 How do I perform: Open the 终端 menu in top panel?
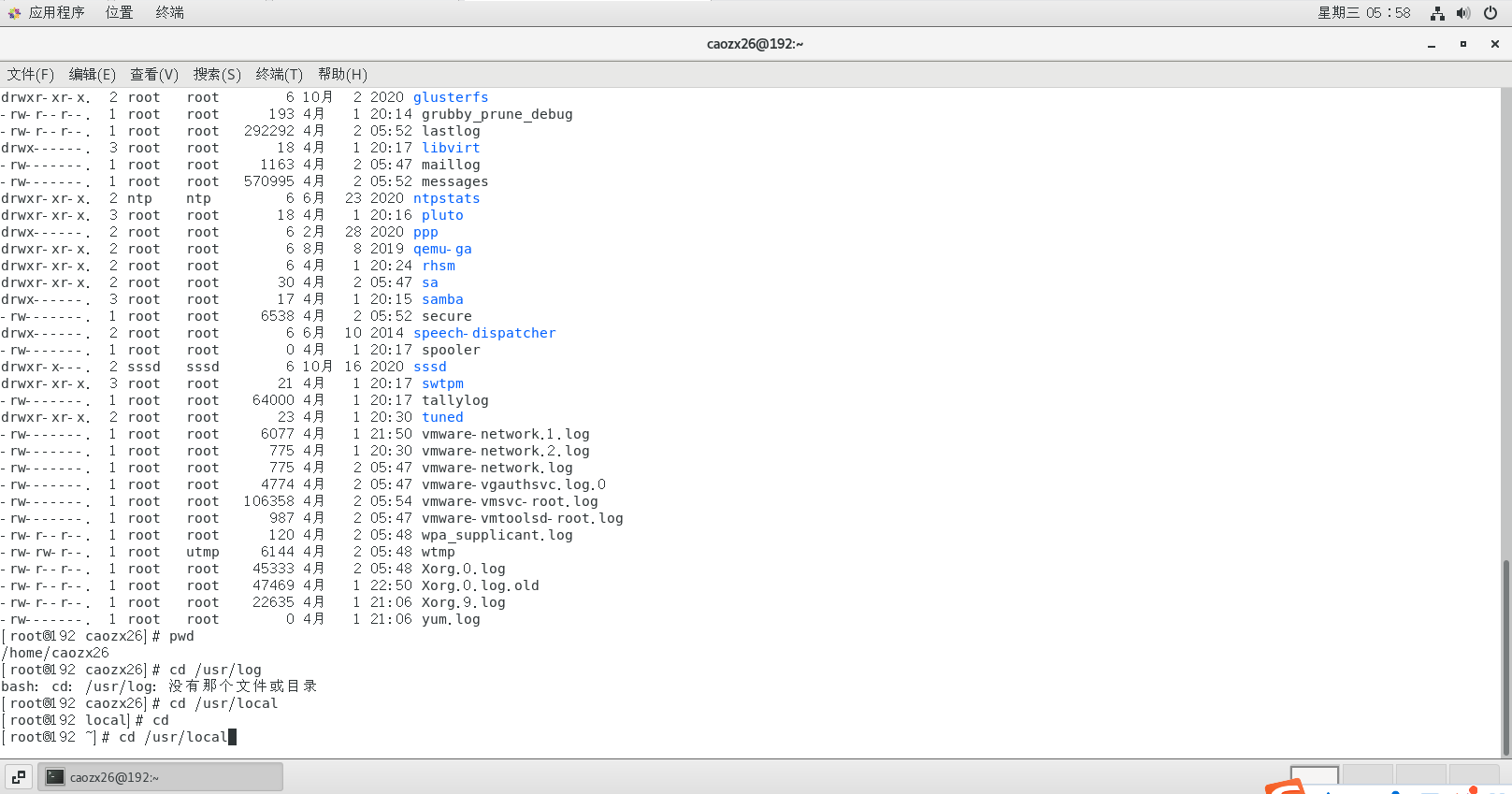tap(169, 12)
